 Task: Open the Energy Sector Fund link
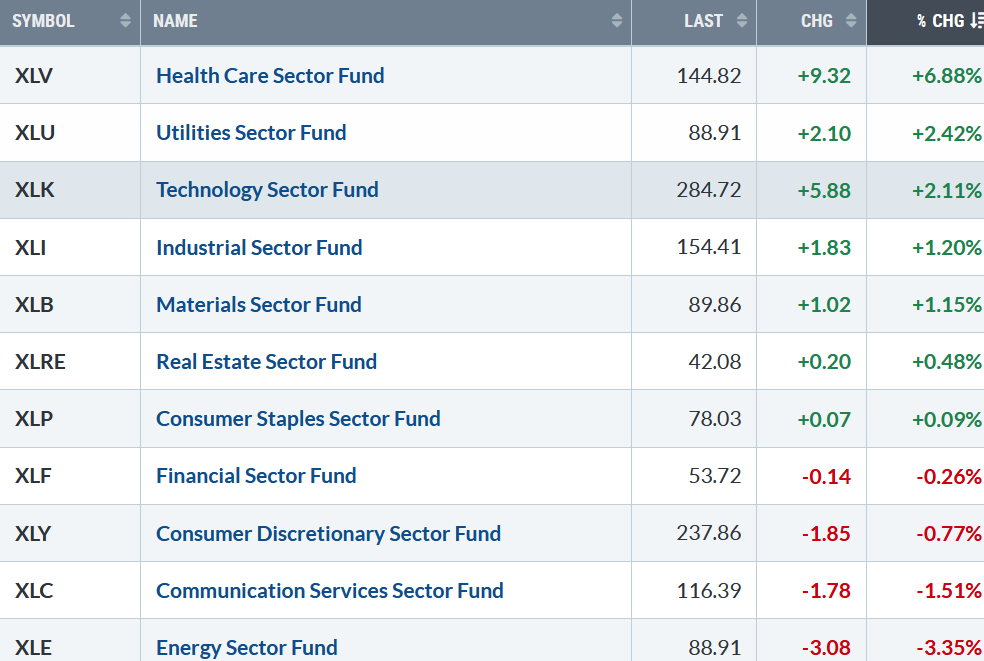(x=247, y=648)
